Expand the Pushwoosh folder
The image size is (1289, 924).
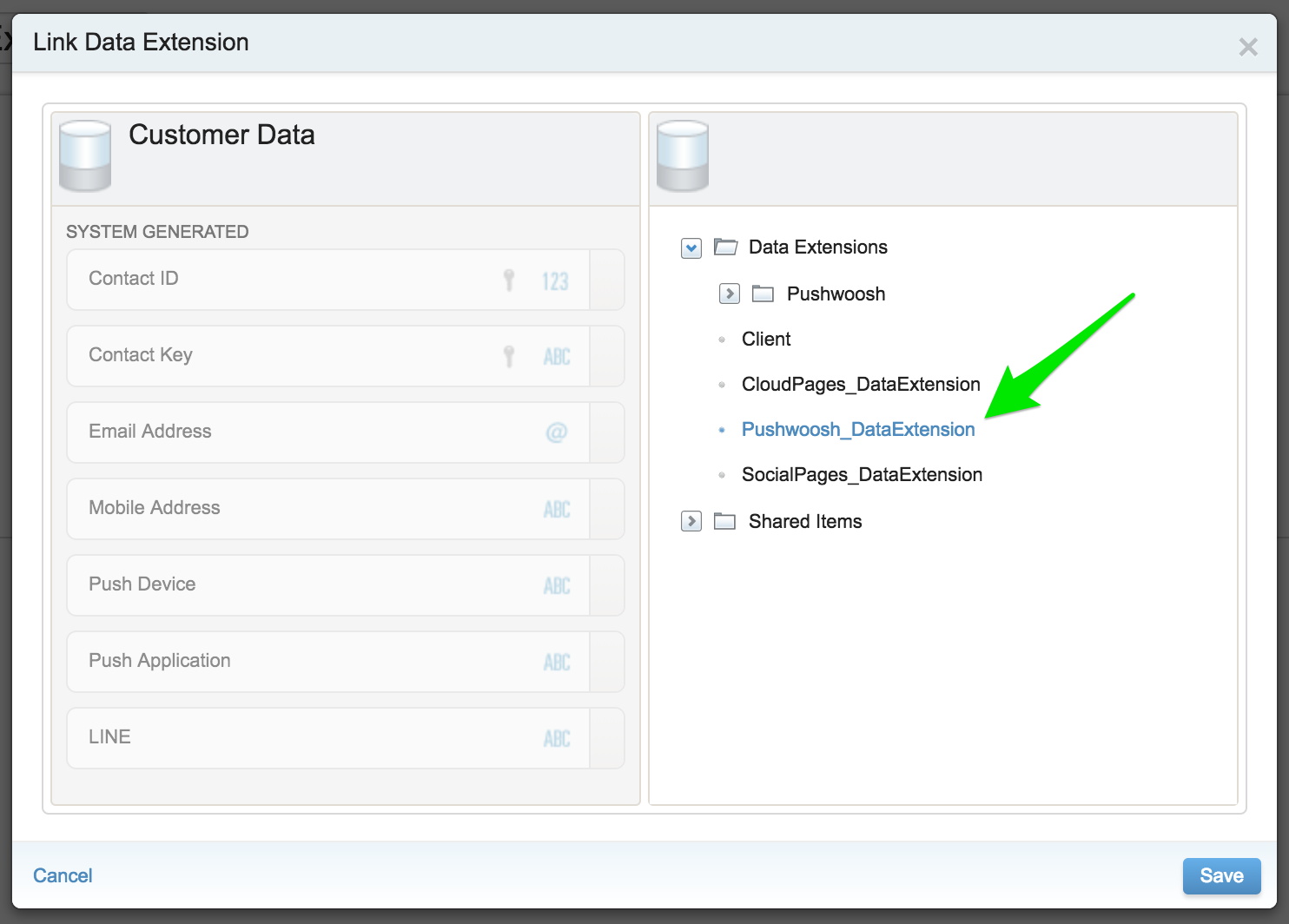click(x=730, y=294)
